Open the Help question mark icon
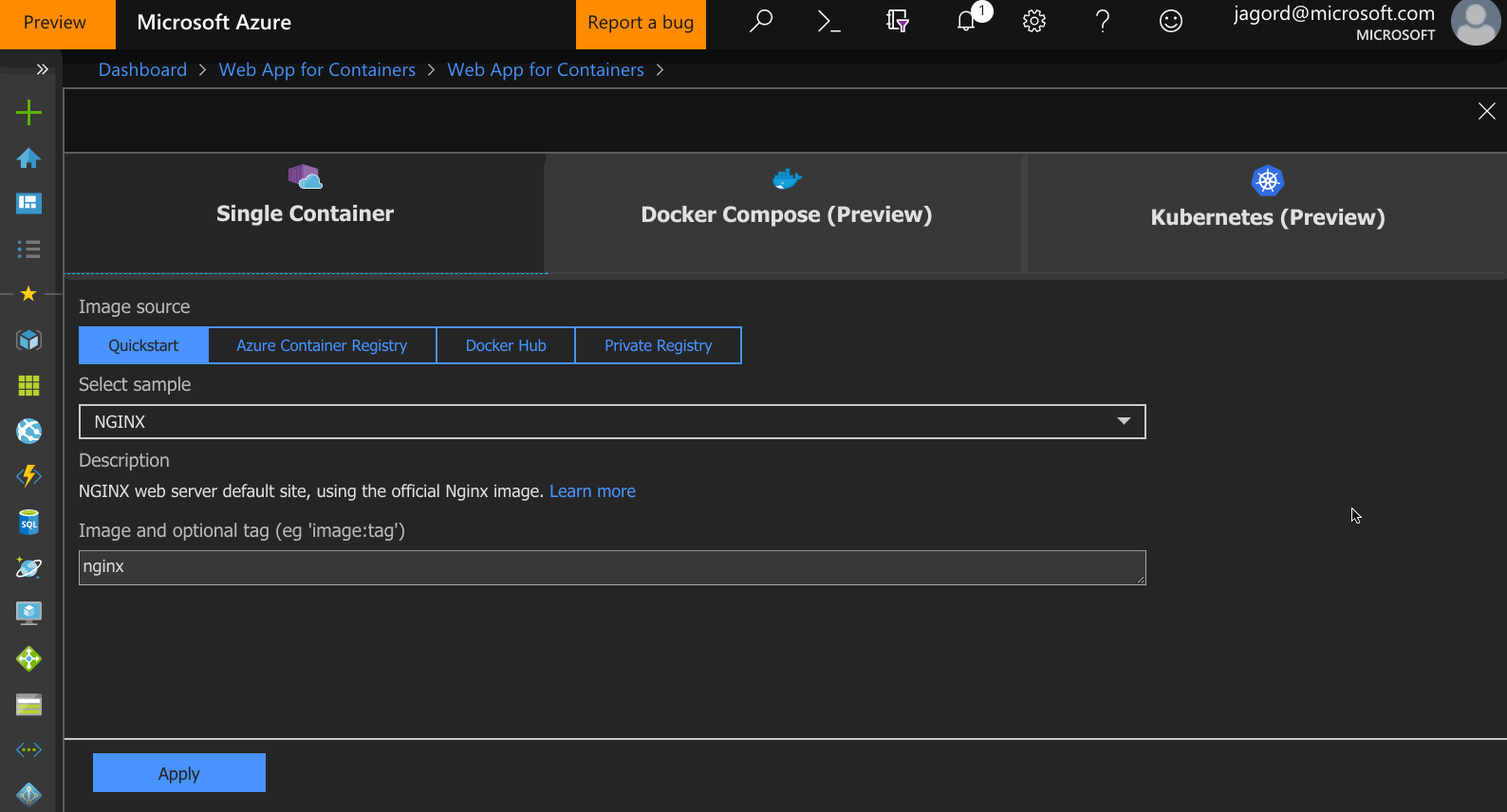 coord(1103,22)
